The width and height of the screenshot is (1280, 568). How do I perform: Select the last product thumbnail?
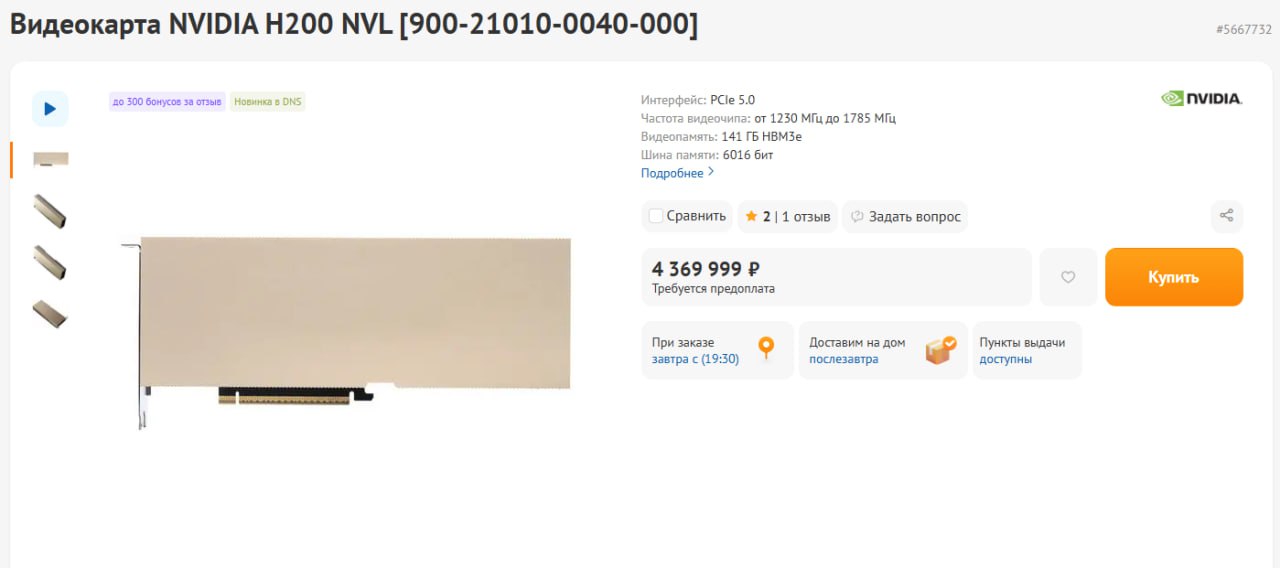coord(50,314)
